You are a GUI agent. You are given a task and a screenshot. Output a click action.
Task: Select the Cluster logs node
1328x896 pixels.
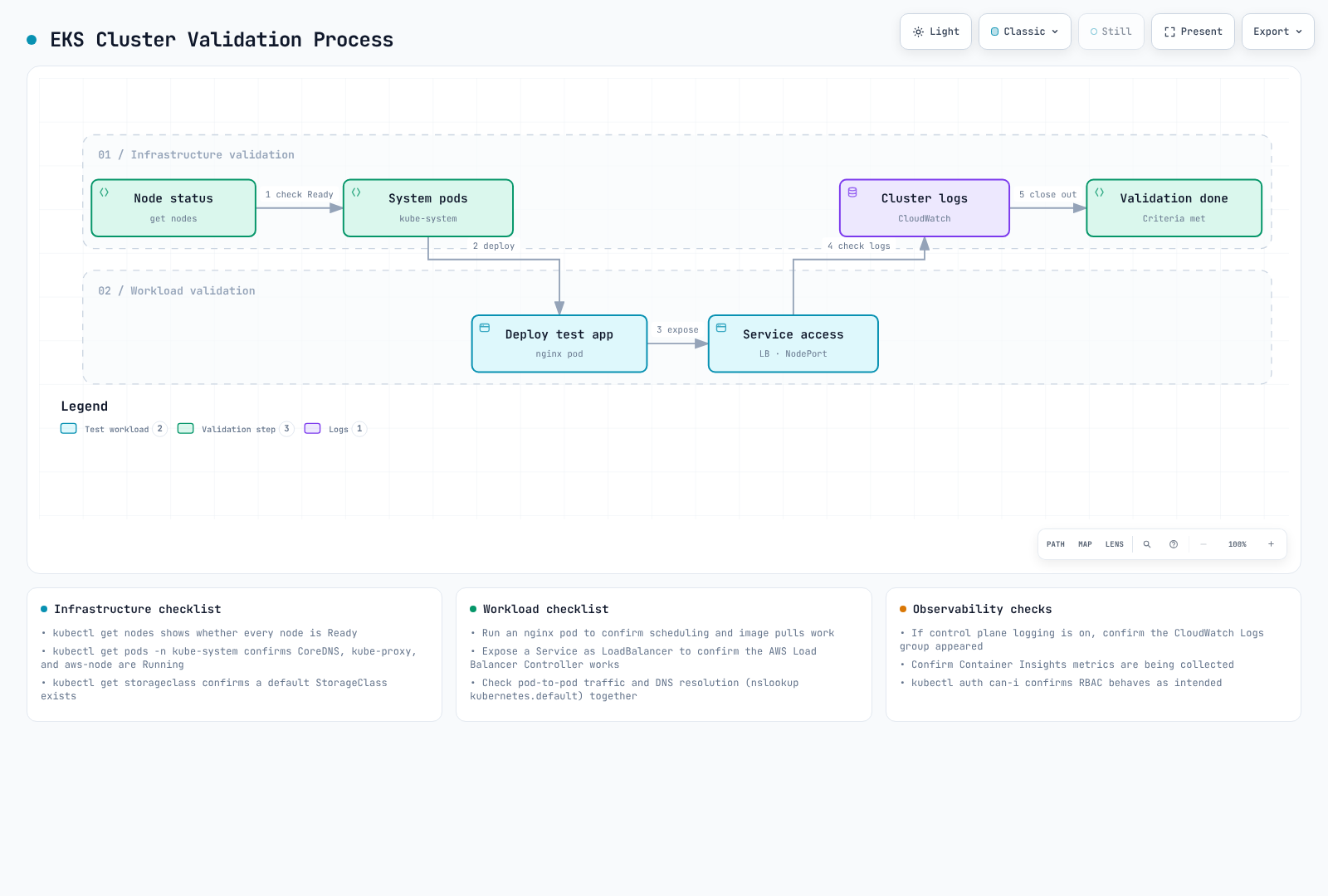click(925, 208)
